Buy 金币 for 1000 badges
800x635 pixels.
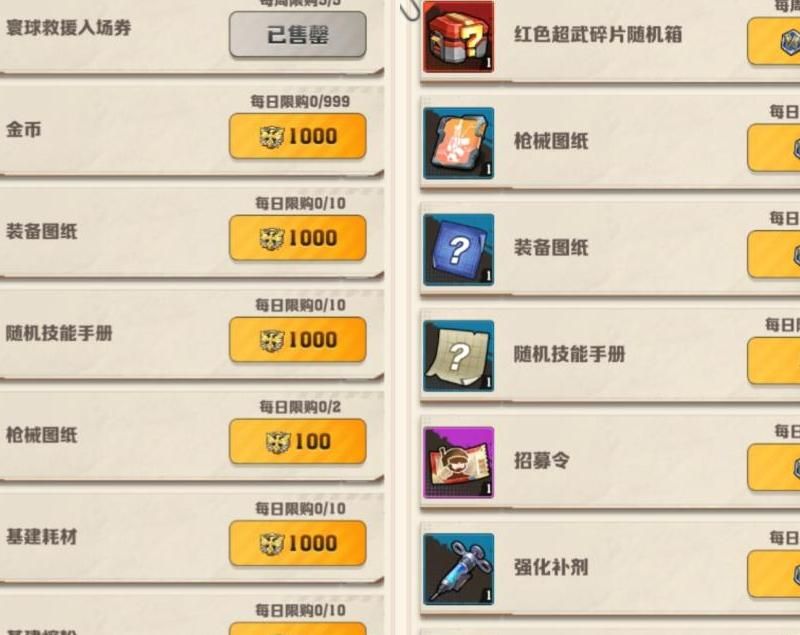(x=297, y=136)
